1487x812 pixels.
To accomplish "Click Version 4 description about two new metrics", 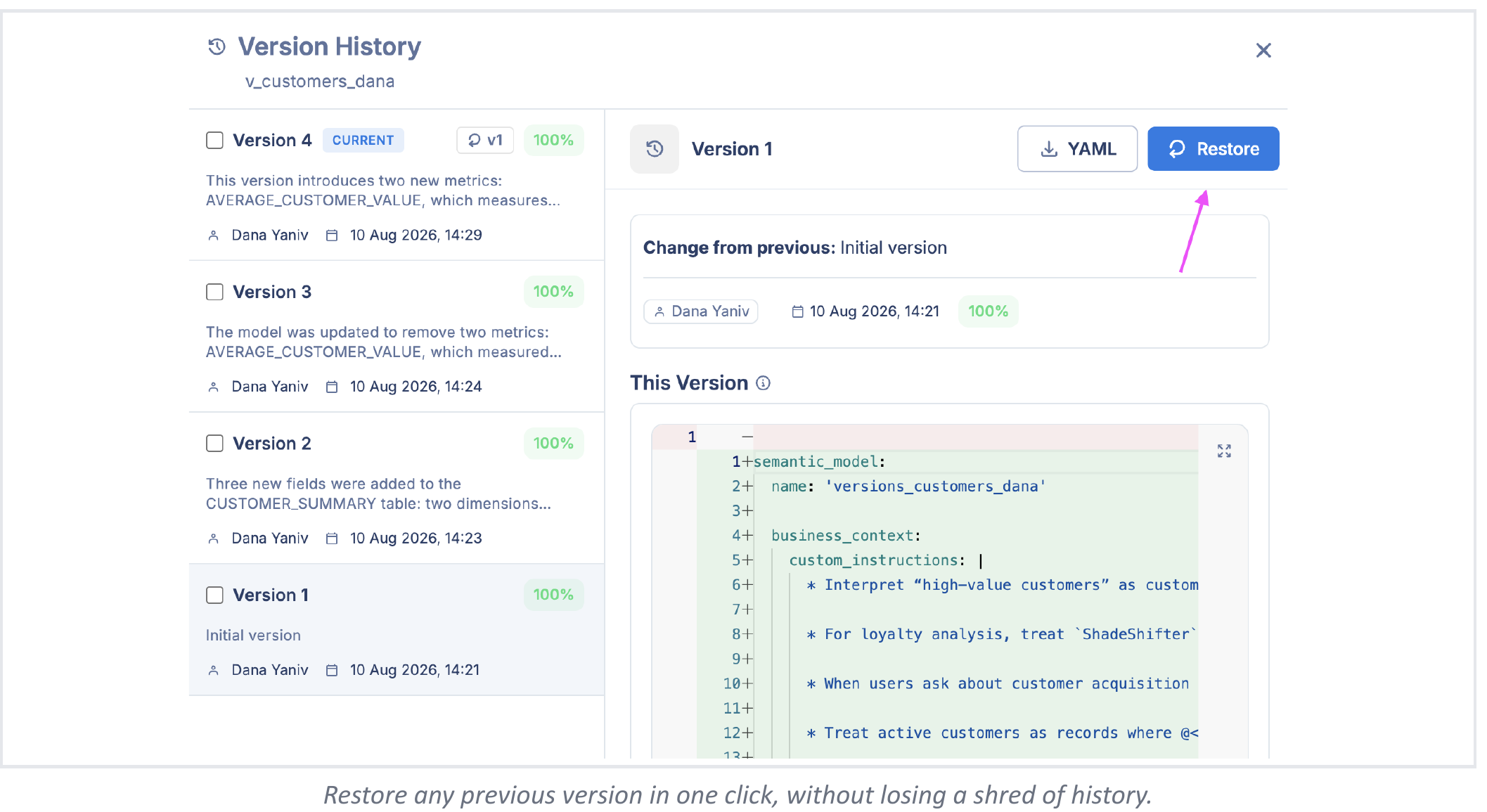I will point(383,191).
